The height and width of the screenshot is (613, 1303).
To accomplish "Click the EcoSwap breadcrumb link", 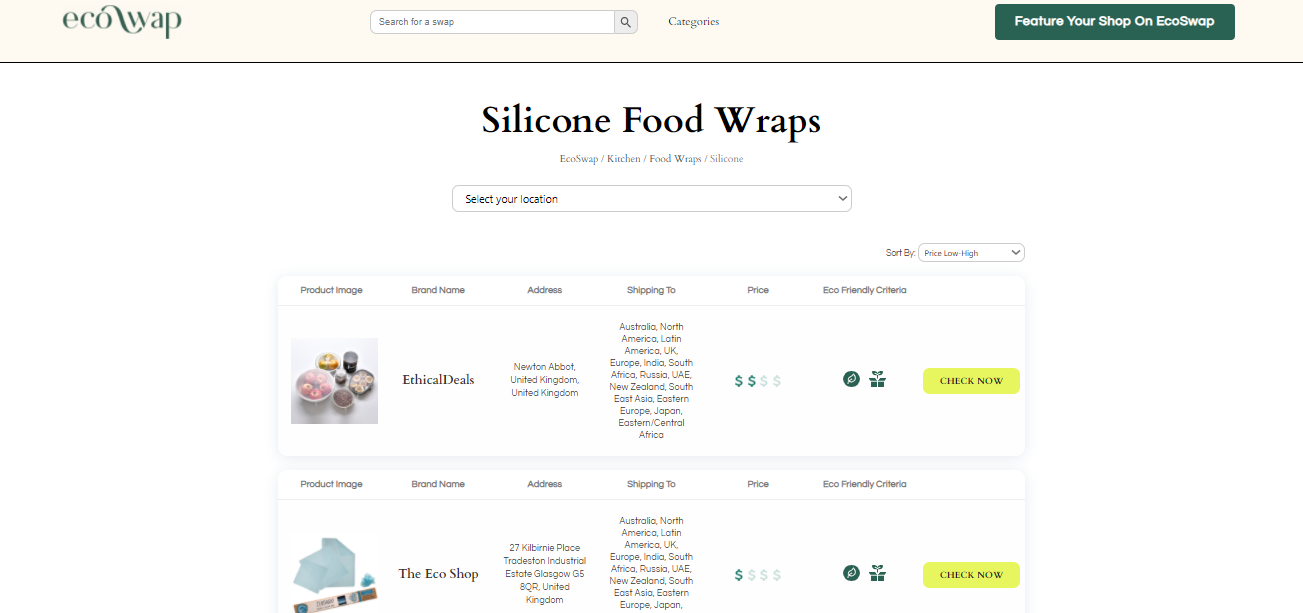I will click(x=579, y=159).
